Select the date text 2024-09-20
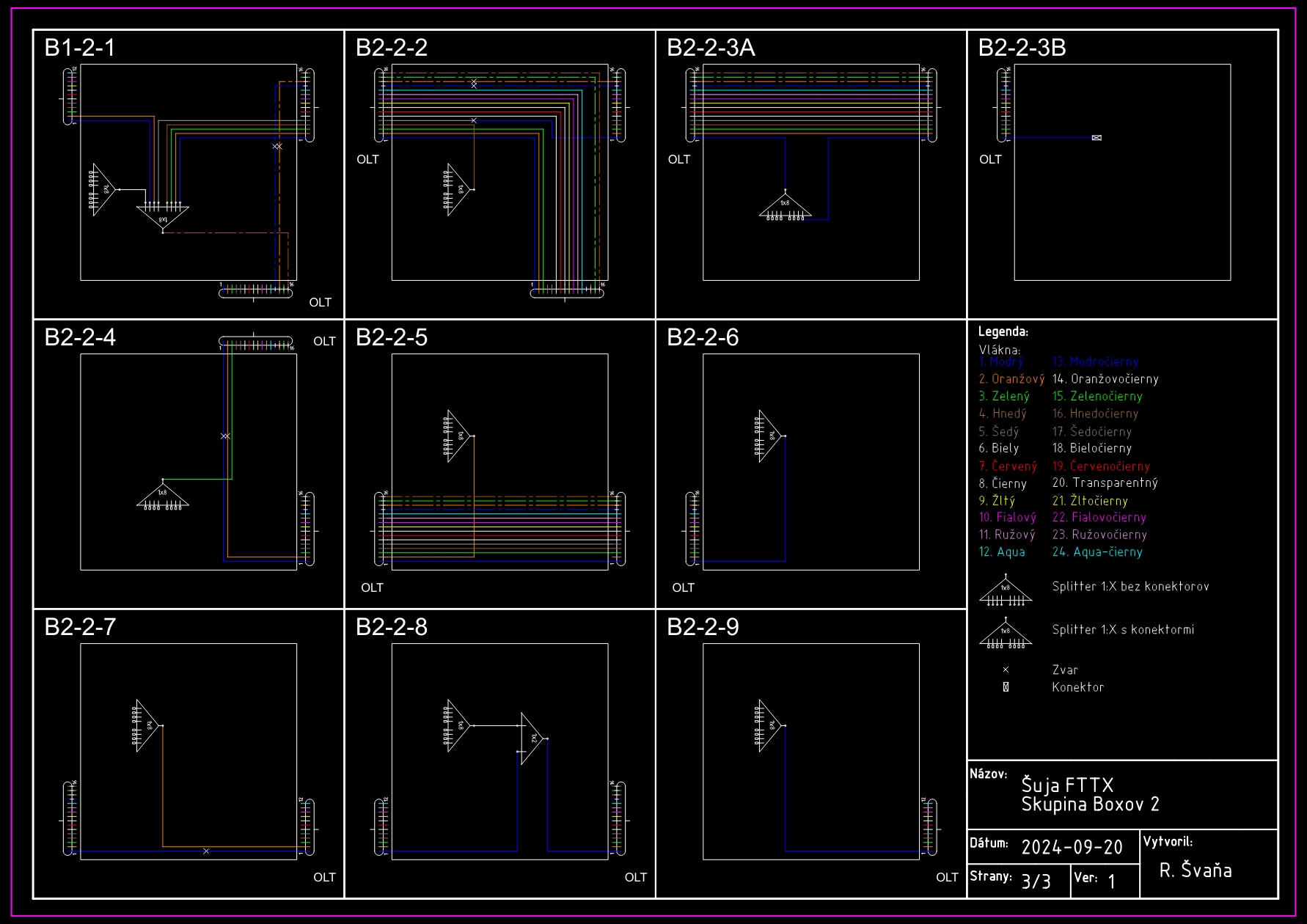Image resolution: width=1307 pixels, height=924 pixels. 1072,848
